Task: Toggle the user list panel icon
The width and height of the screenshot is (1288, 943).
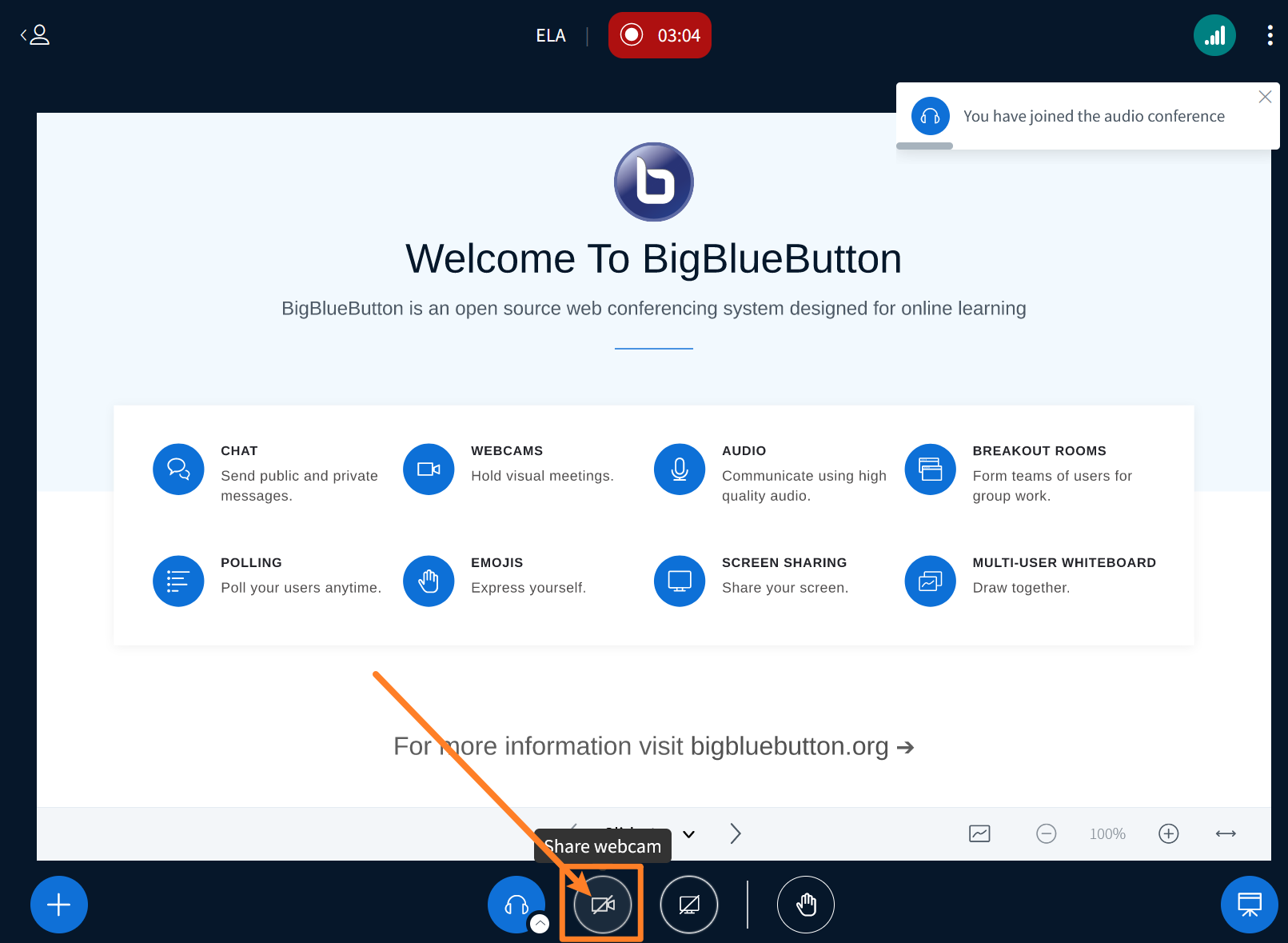Action: 35,35
